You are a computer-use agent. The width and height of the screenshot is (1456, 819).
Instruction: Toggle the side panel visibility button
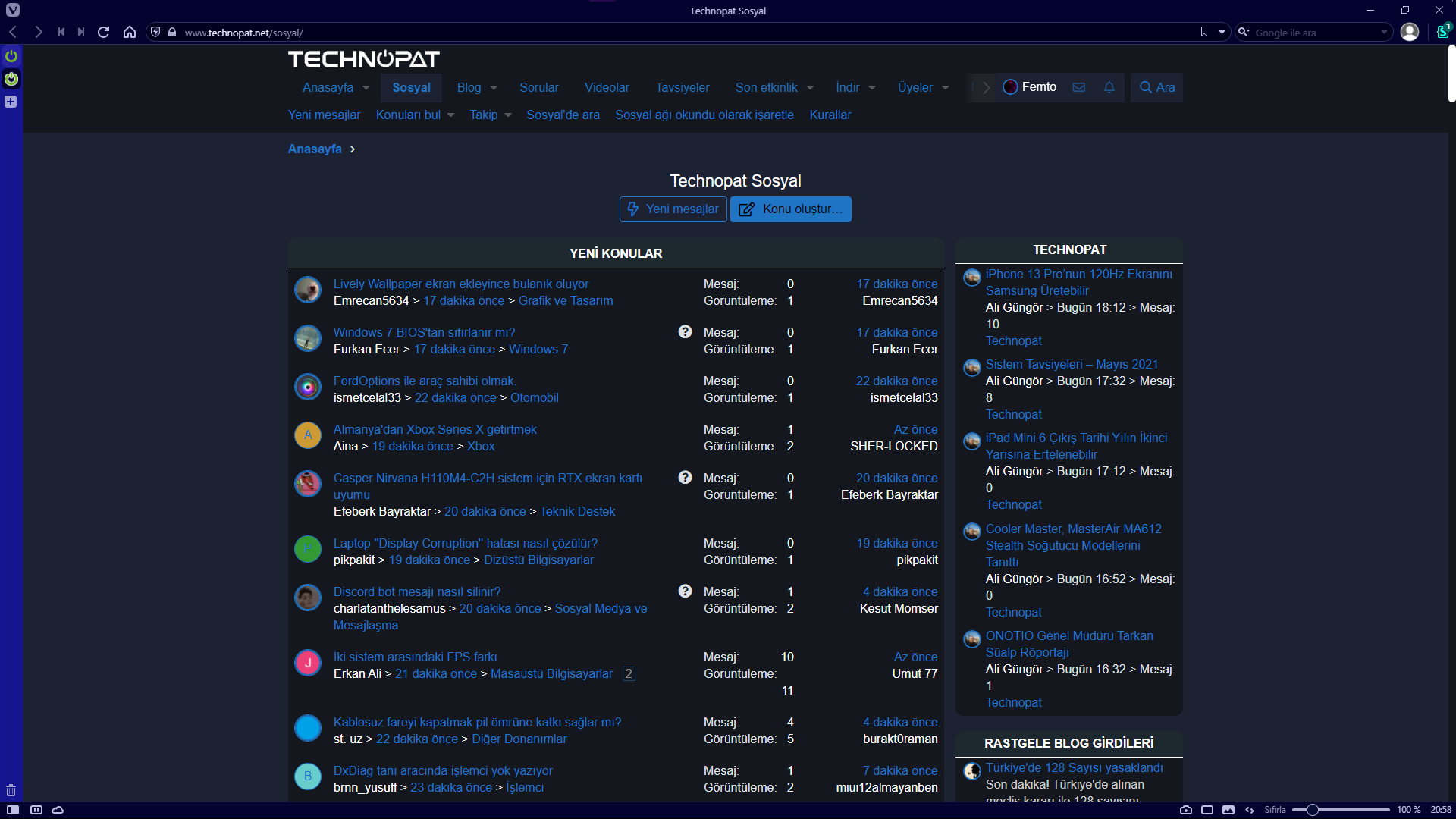pos(13,810)
